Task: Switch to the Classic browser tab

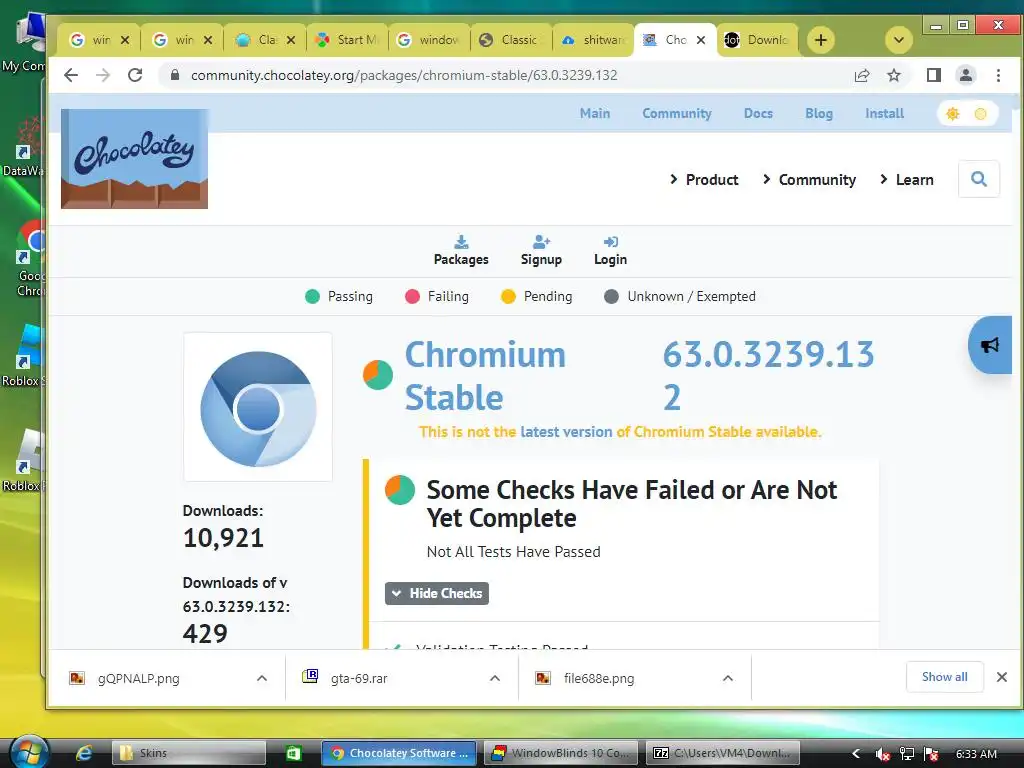Action: [x=511, y=40]
